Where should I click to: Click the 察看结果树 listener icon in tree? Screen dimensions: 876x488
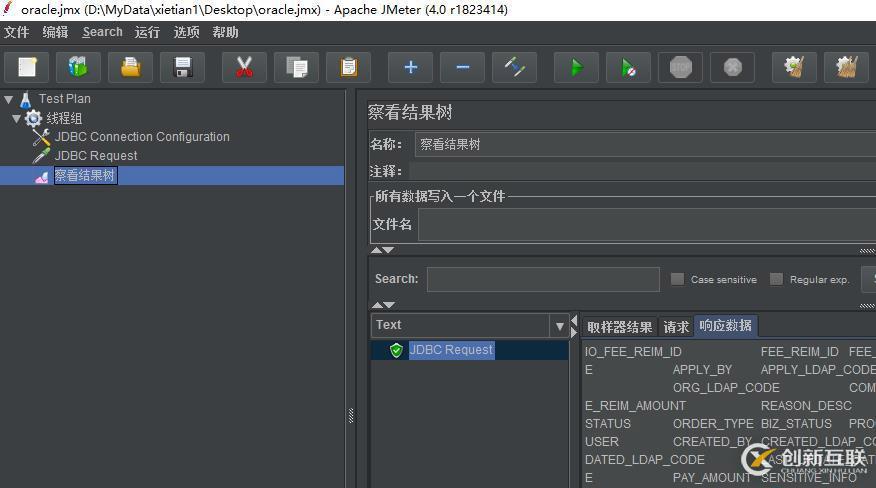tap(42, 178)
